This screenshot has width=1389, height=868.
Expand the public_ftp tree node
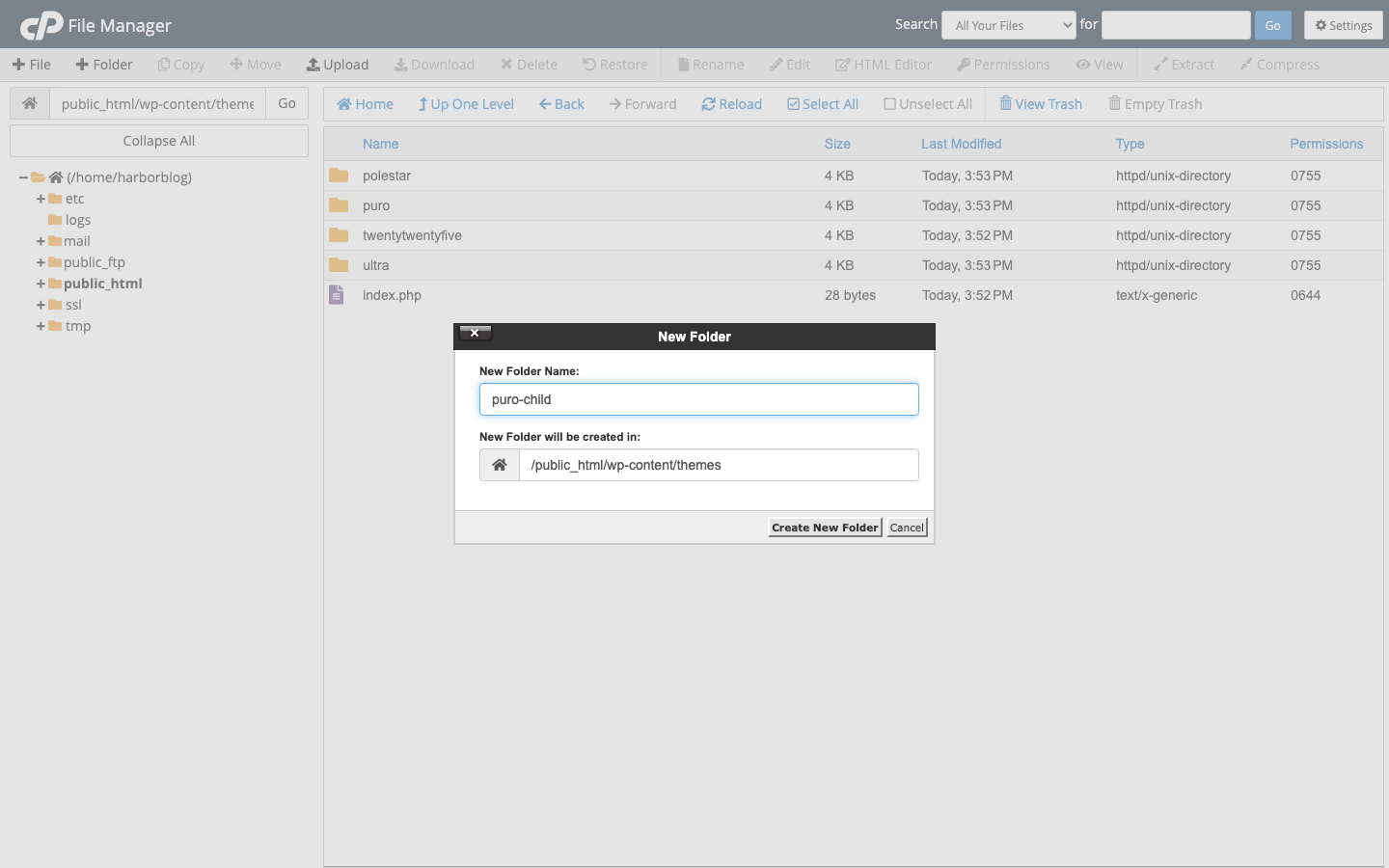pyautogui.click(x=41, y=262)
